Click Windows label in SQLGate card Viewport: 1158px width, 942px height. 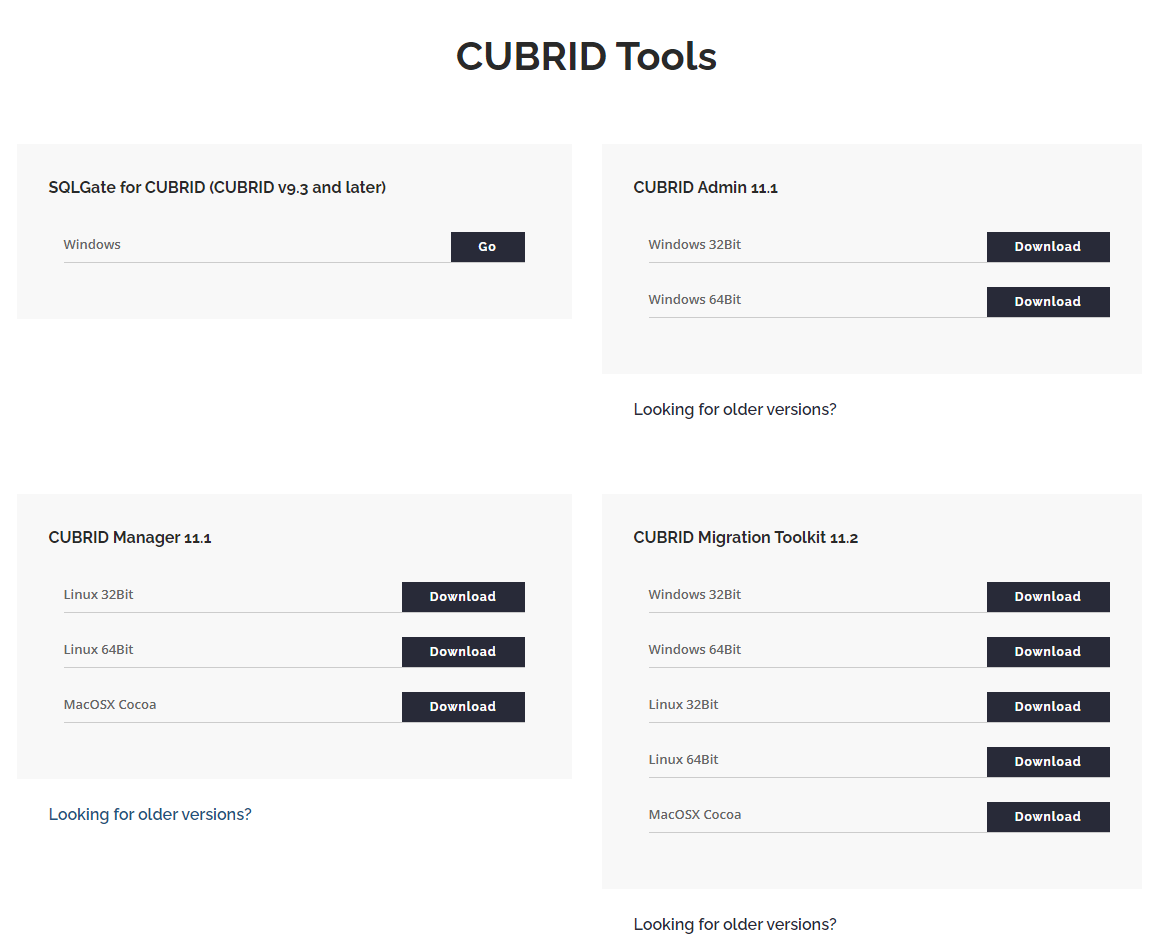click(x=92, y=244)
